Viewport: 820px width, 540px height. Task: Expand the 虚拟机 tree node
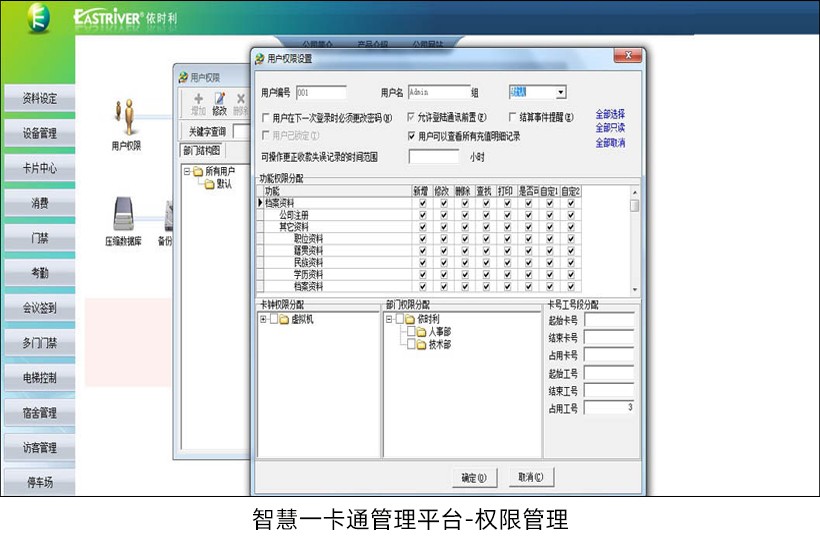click(263, 320)
